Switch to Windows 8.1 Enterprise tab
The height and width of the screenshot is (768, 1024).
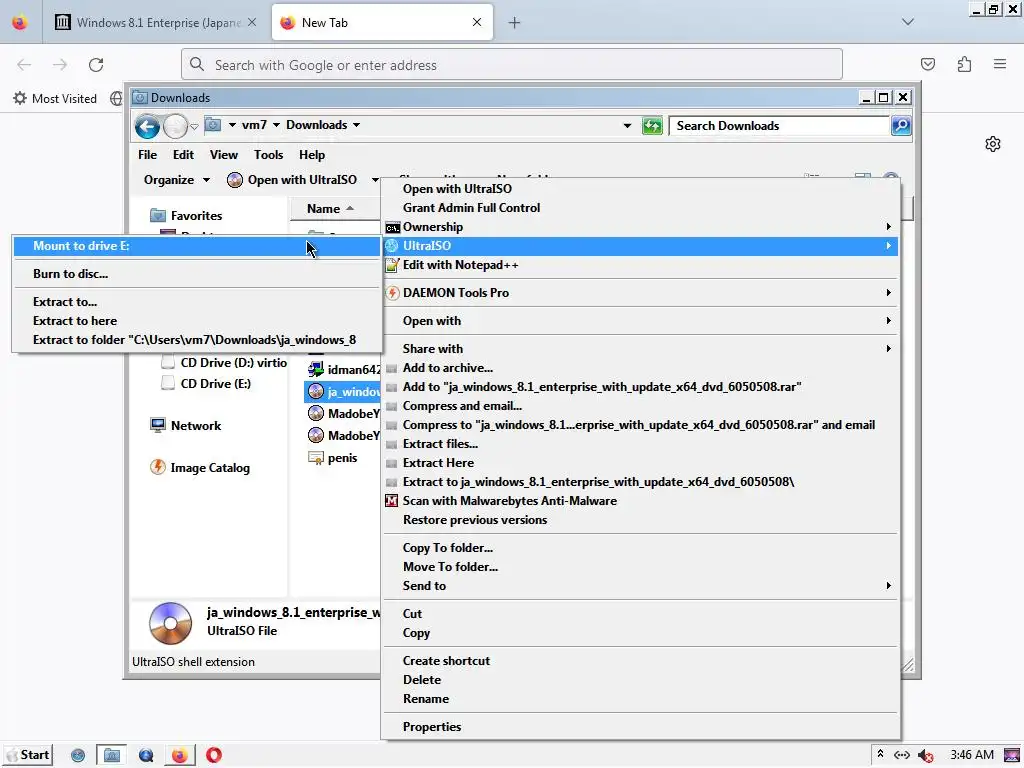click(x=155, y=23)
